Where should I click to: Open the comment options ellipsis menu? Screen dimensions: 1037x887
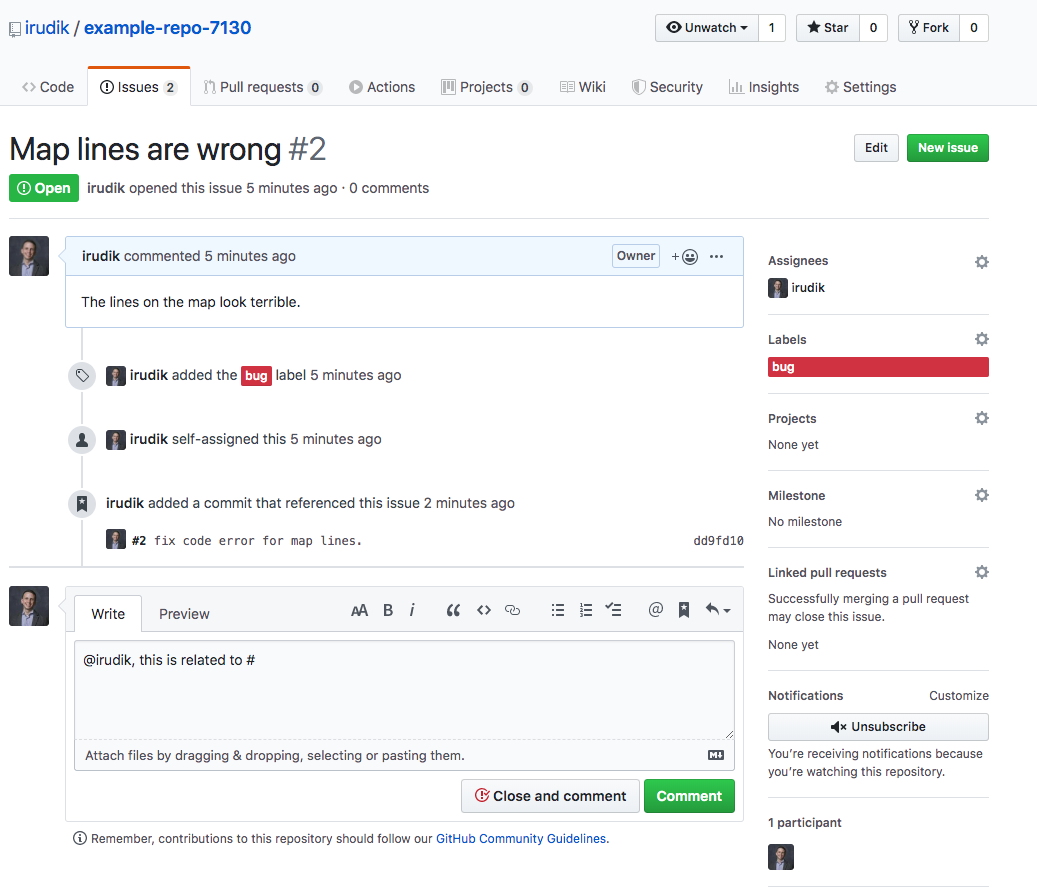(716, 256)
